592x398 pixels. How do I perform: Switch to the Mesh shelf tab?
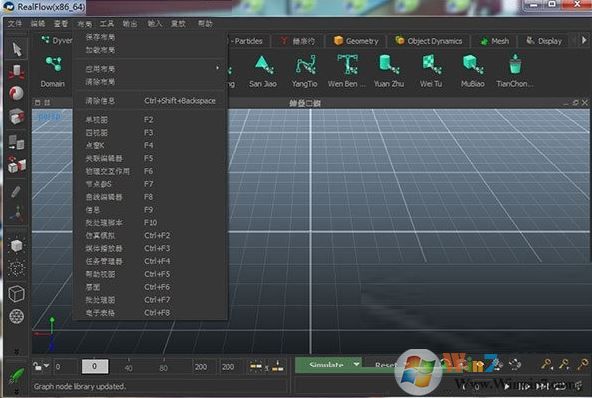click(495, 41)
